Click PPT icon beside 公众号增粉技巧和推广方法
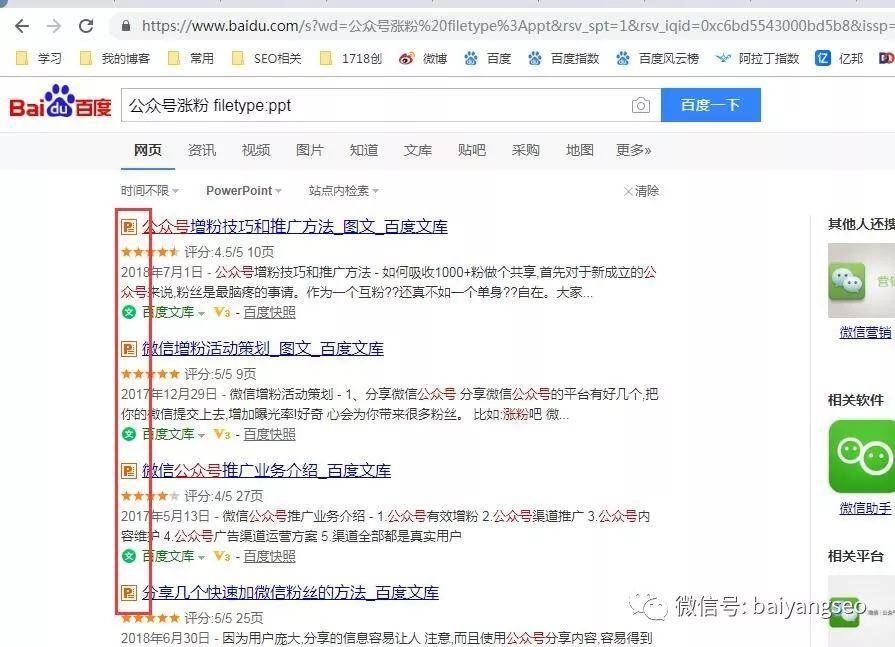Image resolution: width=895 pixels, height=647 pixels. 129,227
